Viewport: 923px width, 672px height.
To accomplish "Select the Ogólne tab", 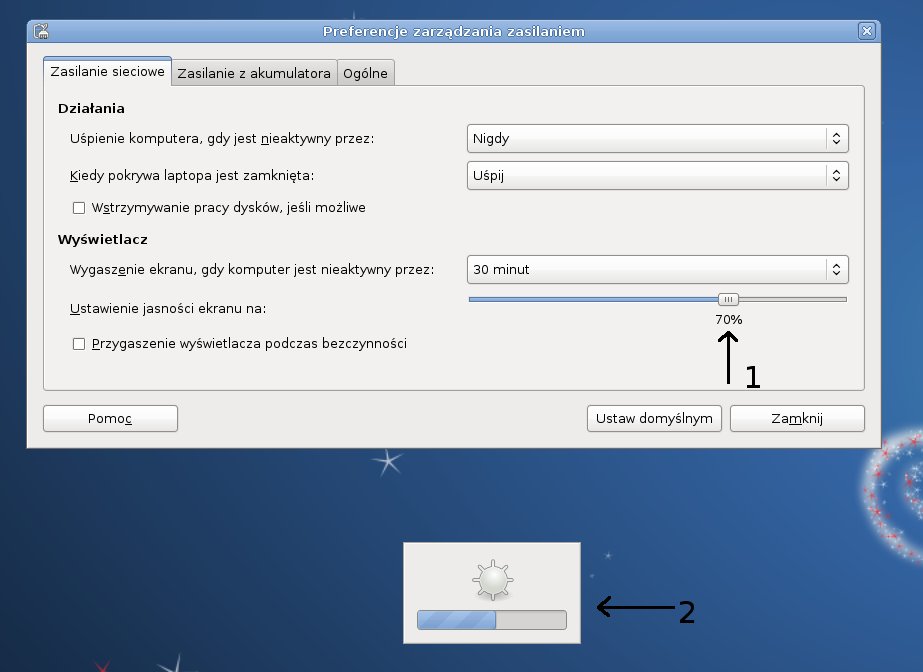I will [x=365, y=73].
